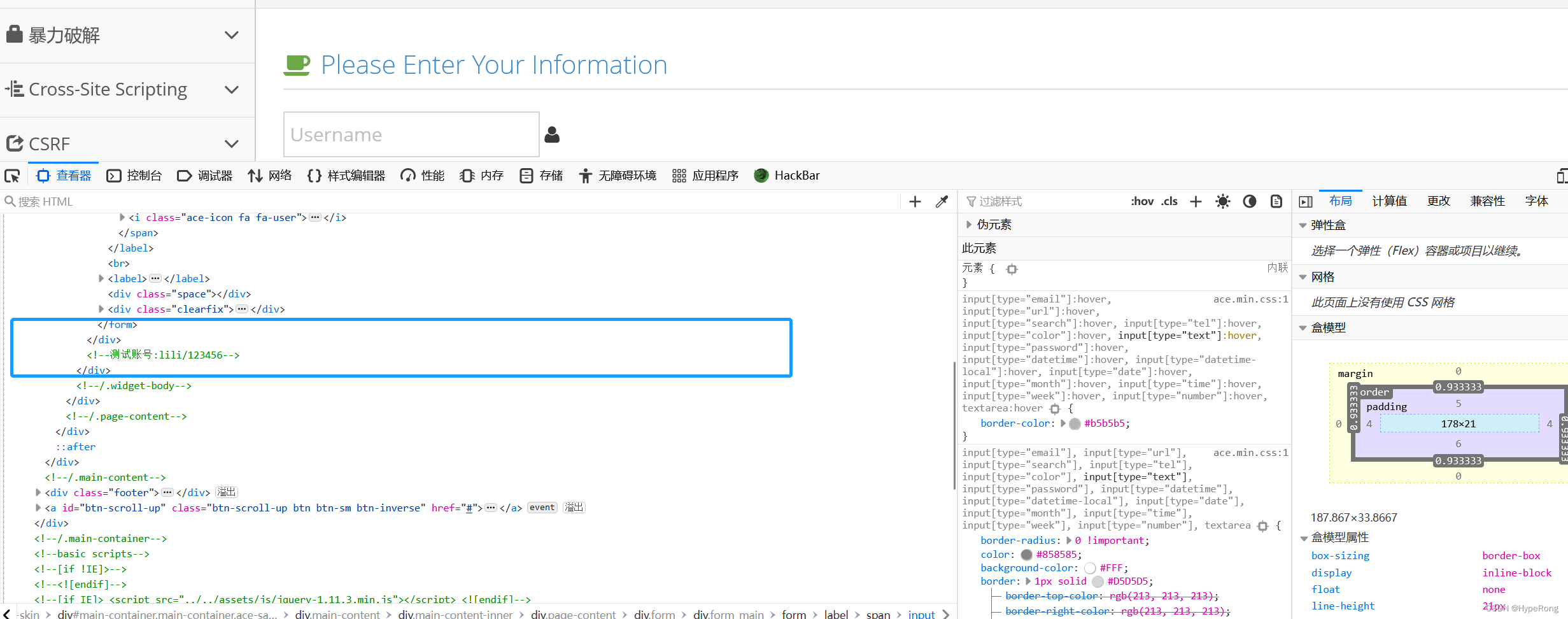Open the 样式编辑器 style editor tab
The width and height of the screenshot is (1568, 619).
pyautogui.click(x=346, y=176)
